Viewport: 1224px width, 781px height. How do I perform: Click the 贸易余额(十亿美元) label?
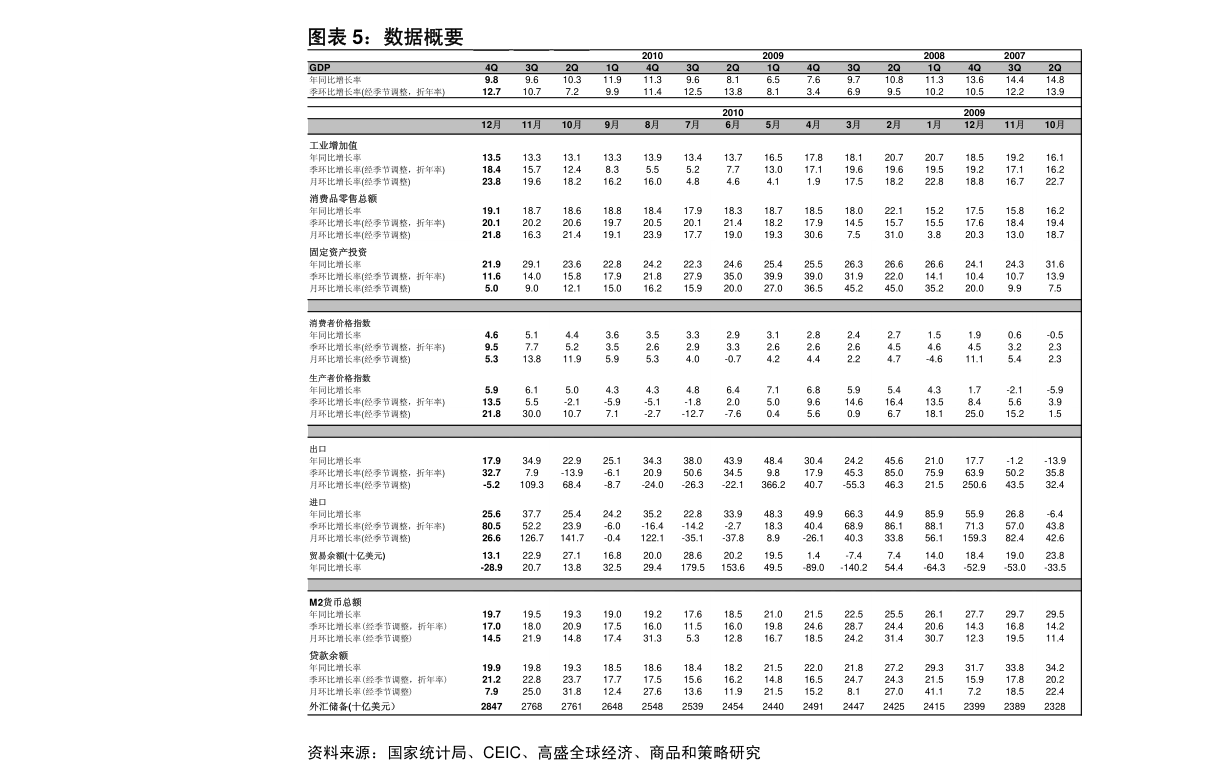(x=347, y=556)
